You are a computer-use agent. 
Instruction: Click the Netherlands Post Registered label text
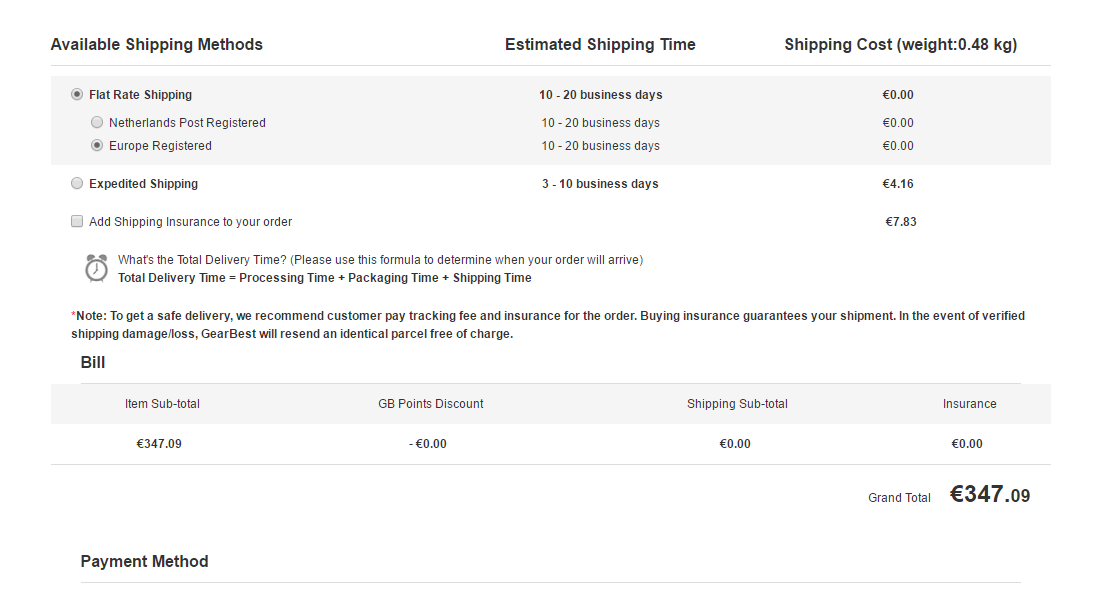click(187, 123)
